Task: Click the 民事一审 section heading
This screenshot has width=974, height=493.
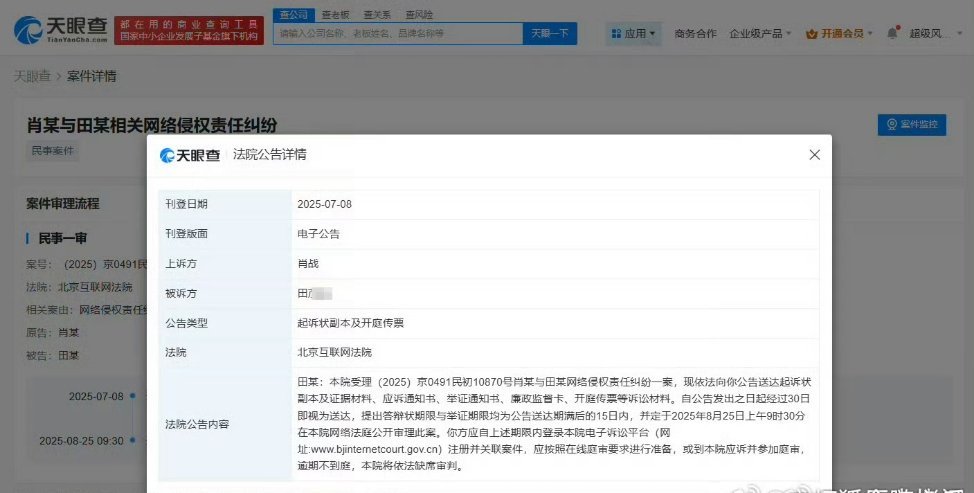Action: pos(63,238)
